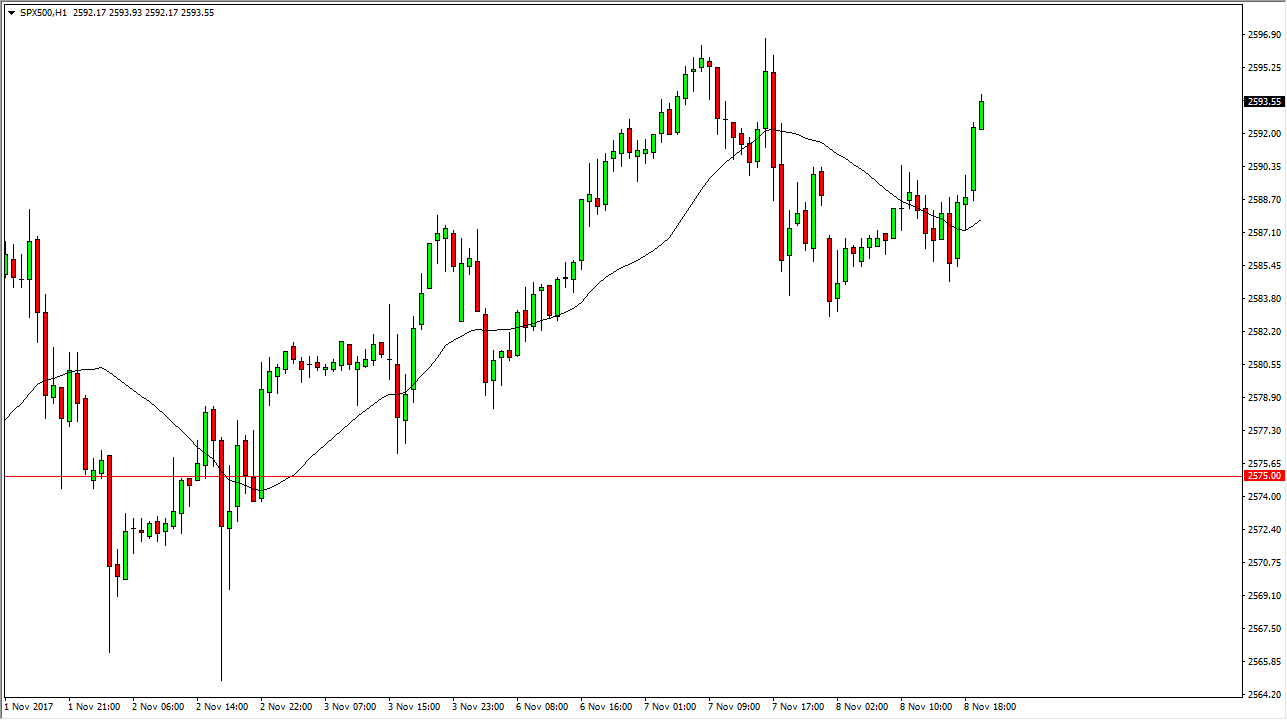Screen dimensions: 1287x720
Task: Click the last green candle on the chart
Action: click(x=981, y=115)
